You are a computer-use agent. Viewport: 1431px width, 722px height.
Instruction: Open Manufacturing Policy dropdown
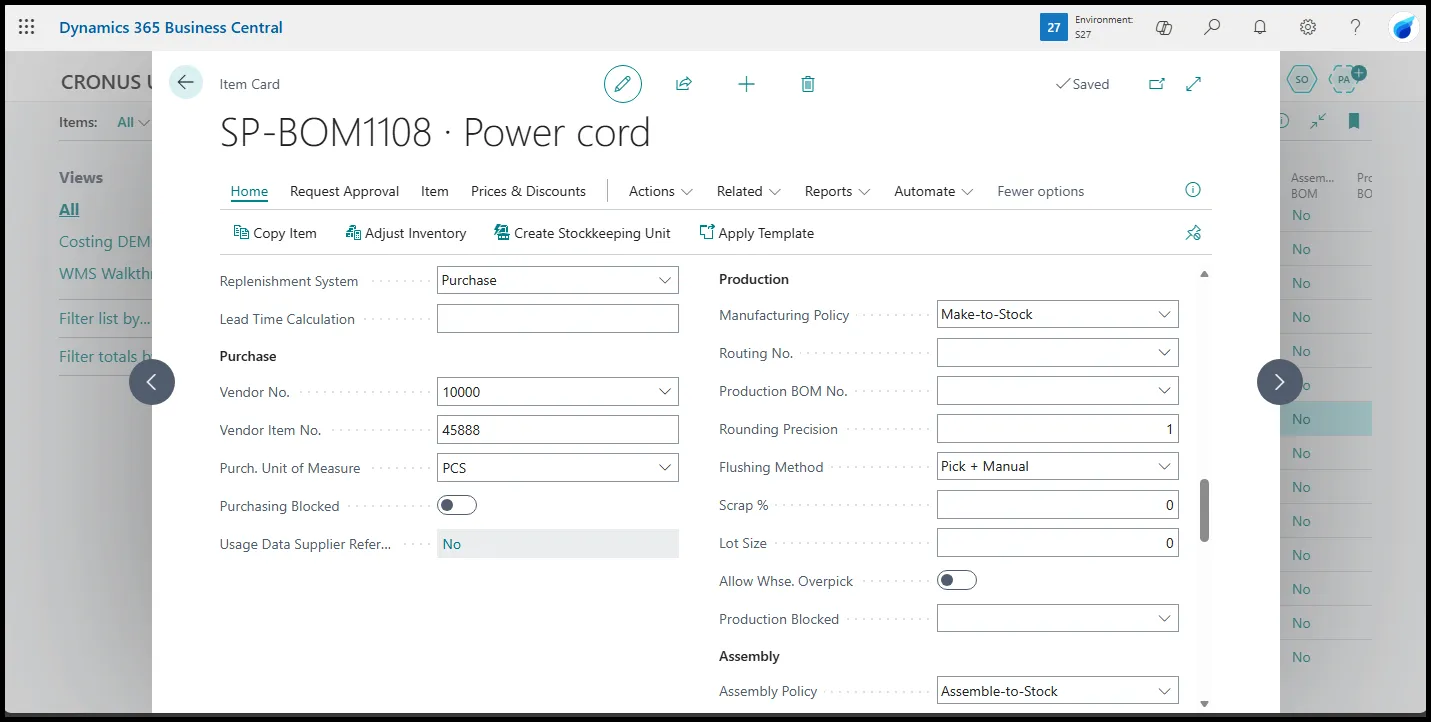(1164, 314)
